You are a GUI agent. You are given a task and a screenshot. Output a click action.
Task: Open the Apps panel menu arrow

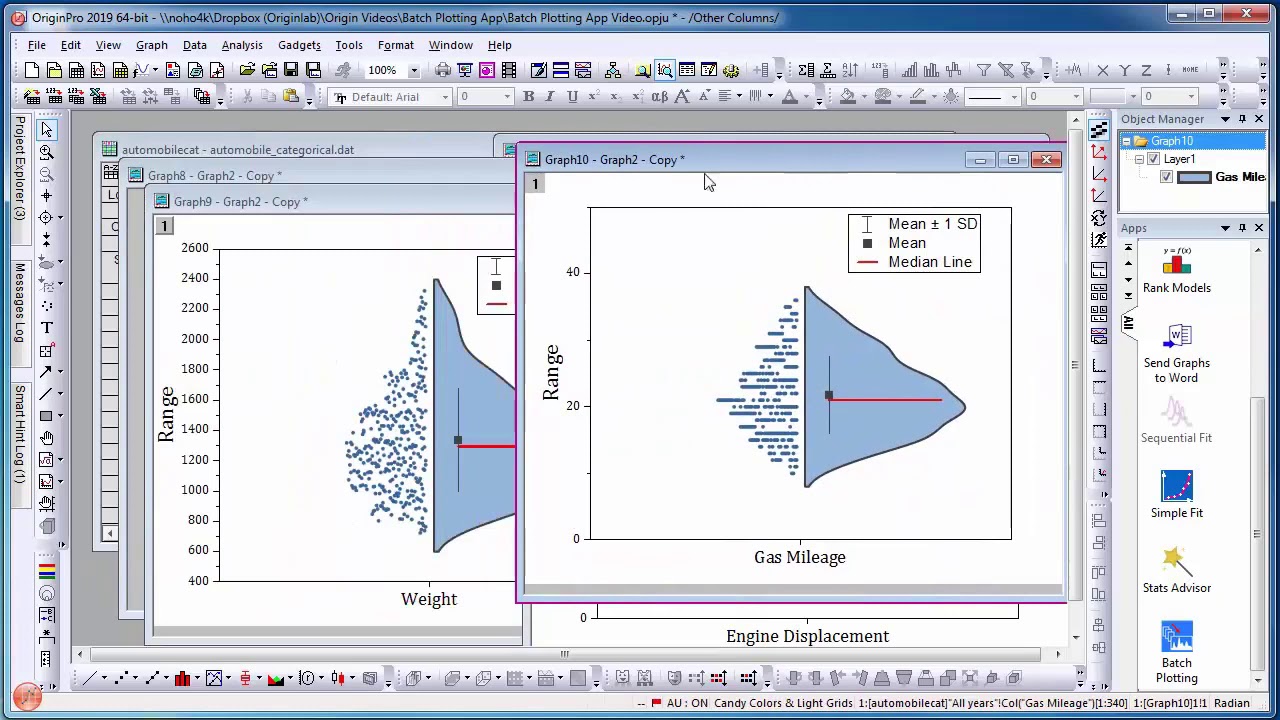pos(1226,228)
